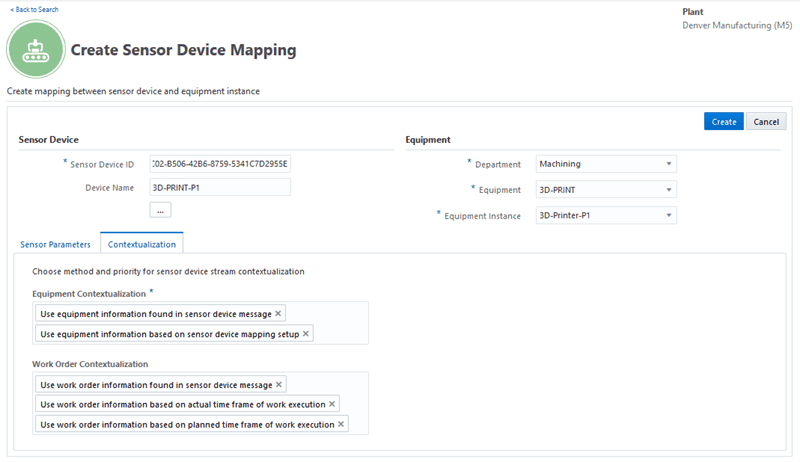Click the 'Work Order Contextualization' label
Viewport: 800px width, 462px height.
(90, 364)
